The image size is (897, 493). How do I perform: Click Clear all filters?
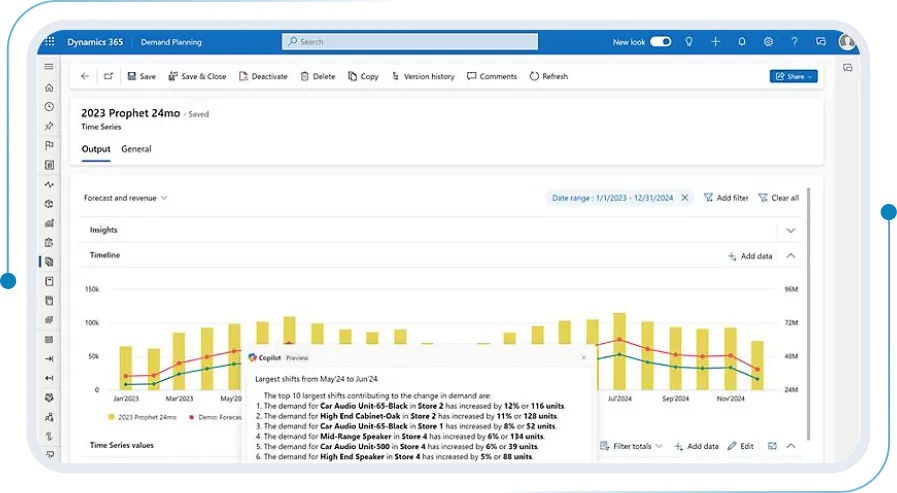pos(778,198)
